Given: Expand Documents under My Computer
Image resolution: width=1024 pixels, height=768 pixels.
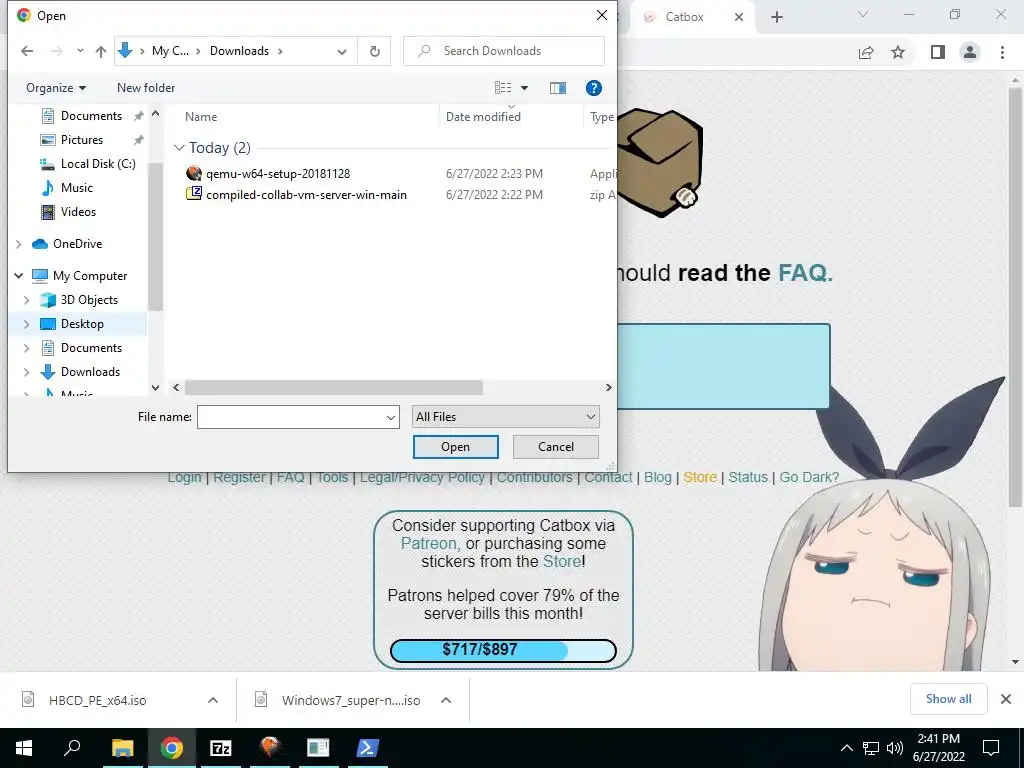Looking at the screenshot, I should [27, 348].
